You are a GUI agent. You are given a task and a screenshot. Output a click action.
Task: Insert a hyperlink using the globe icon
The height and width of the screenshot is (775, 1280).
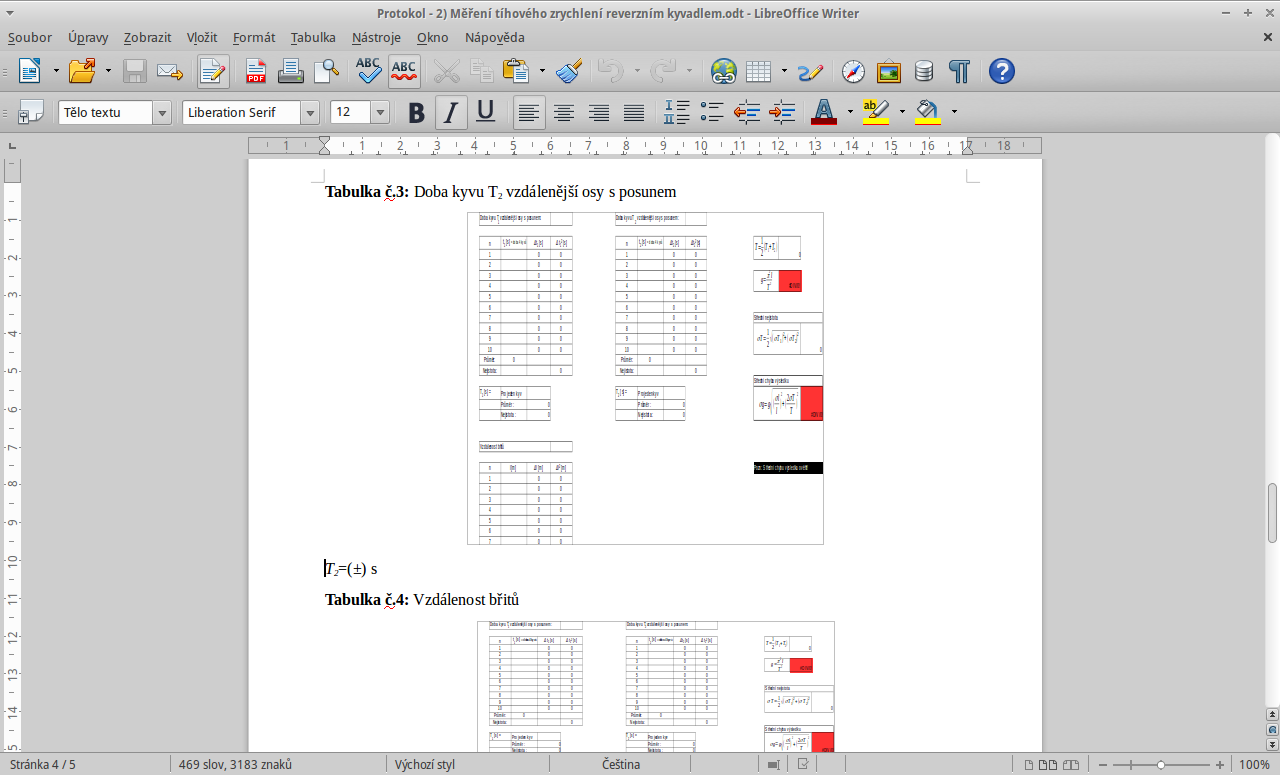coord(723,71)
